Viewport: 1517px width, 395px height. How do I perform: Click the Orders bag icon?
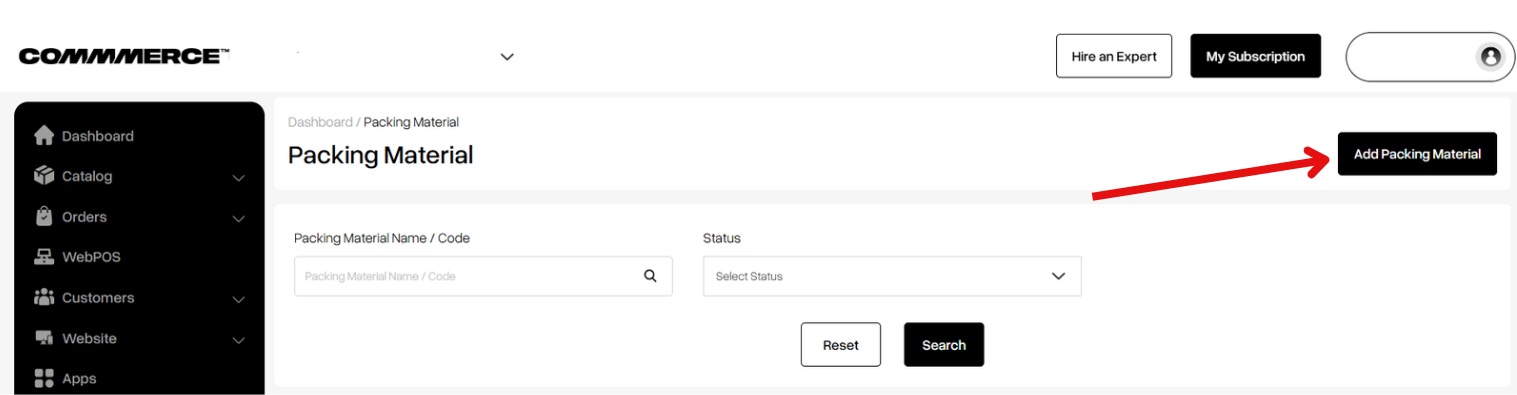click(44, 216)
